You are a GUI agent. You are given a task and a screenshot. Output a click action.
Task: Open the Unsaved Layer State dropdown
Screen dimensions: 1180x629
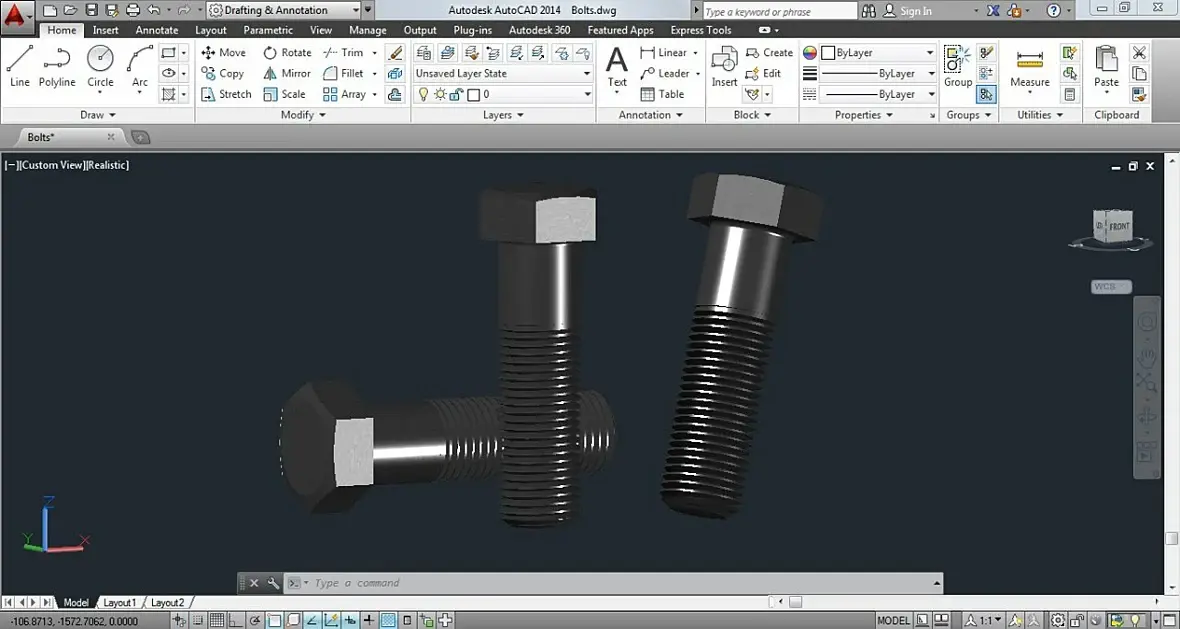point(503,73)
